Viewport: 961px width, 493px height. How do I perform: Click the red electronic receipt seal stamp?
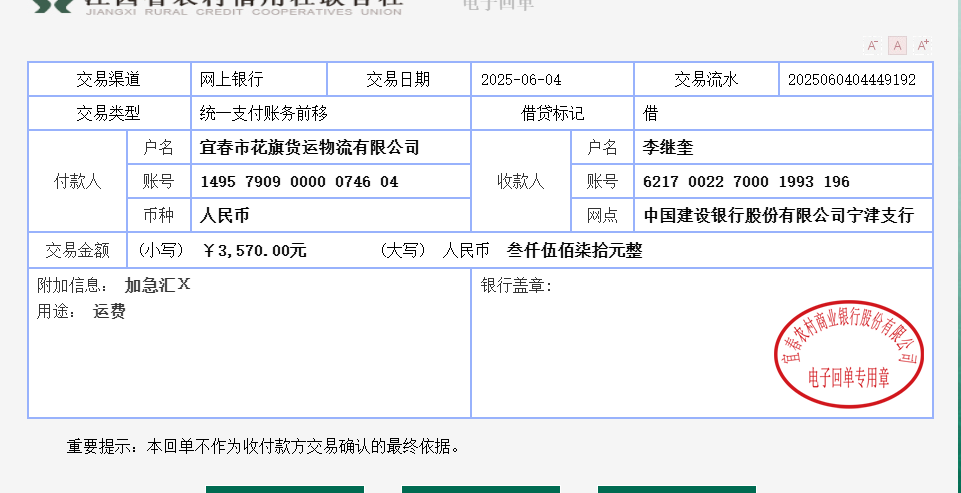coord(849,354)
